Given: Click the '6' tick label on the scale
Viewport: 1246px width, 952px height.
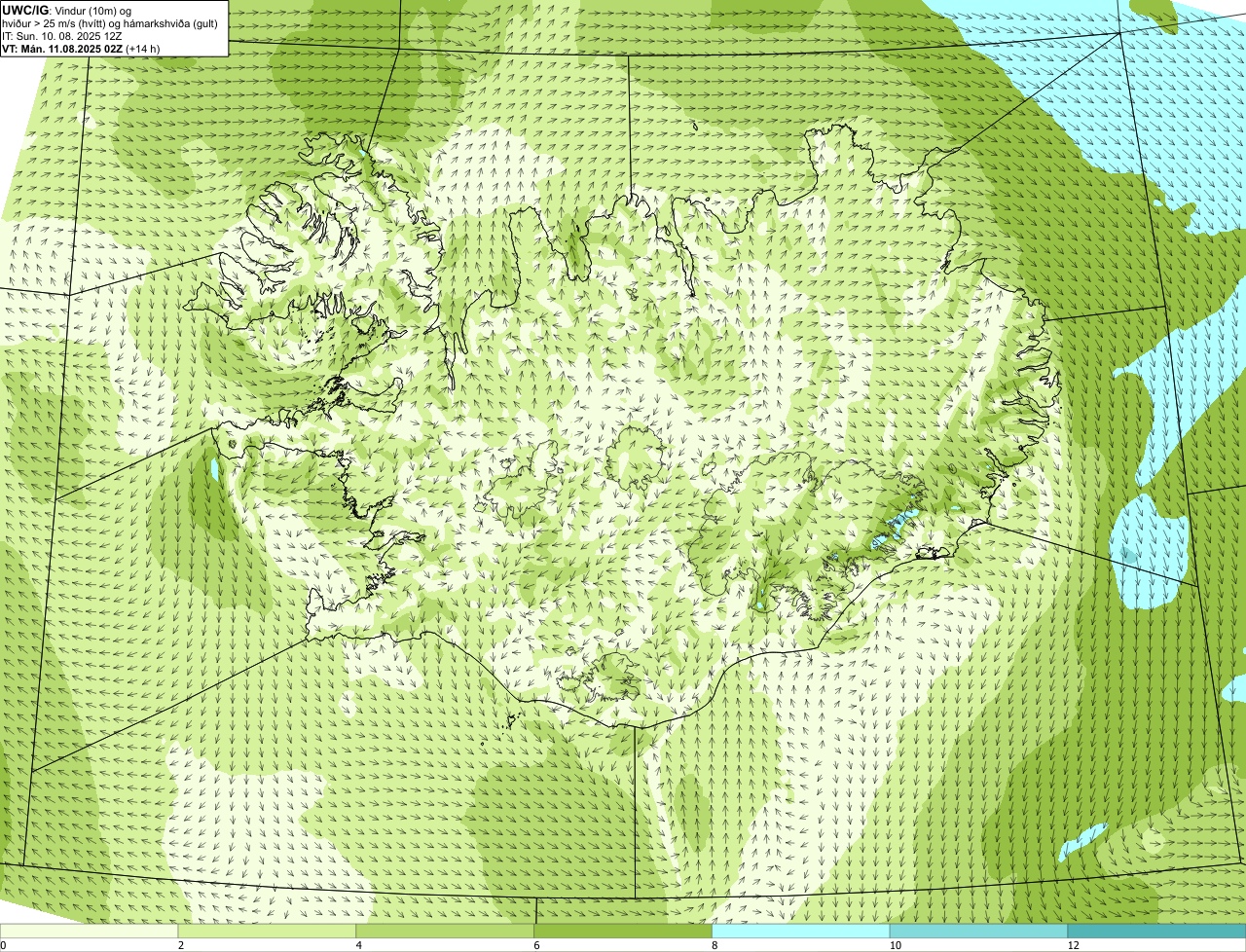Looking at the screenshot, I should (536, 945).
